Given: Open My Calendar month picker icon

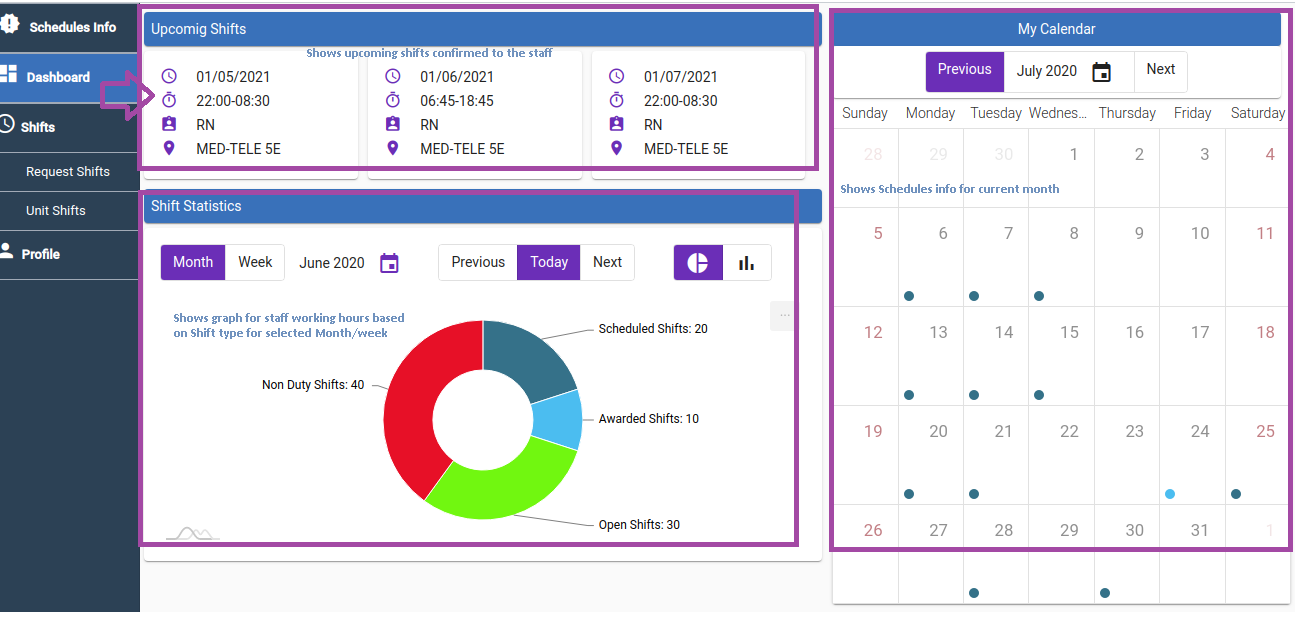Looking at the screenshot, I should [1101, 72].
